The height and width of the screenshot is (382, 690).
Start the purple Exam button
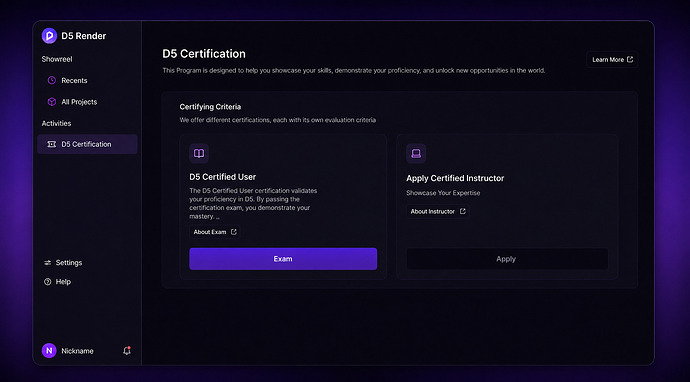[283, 259]
